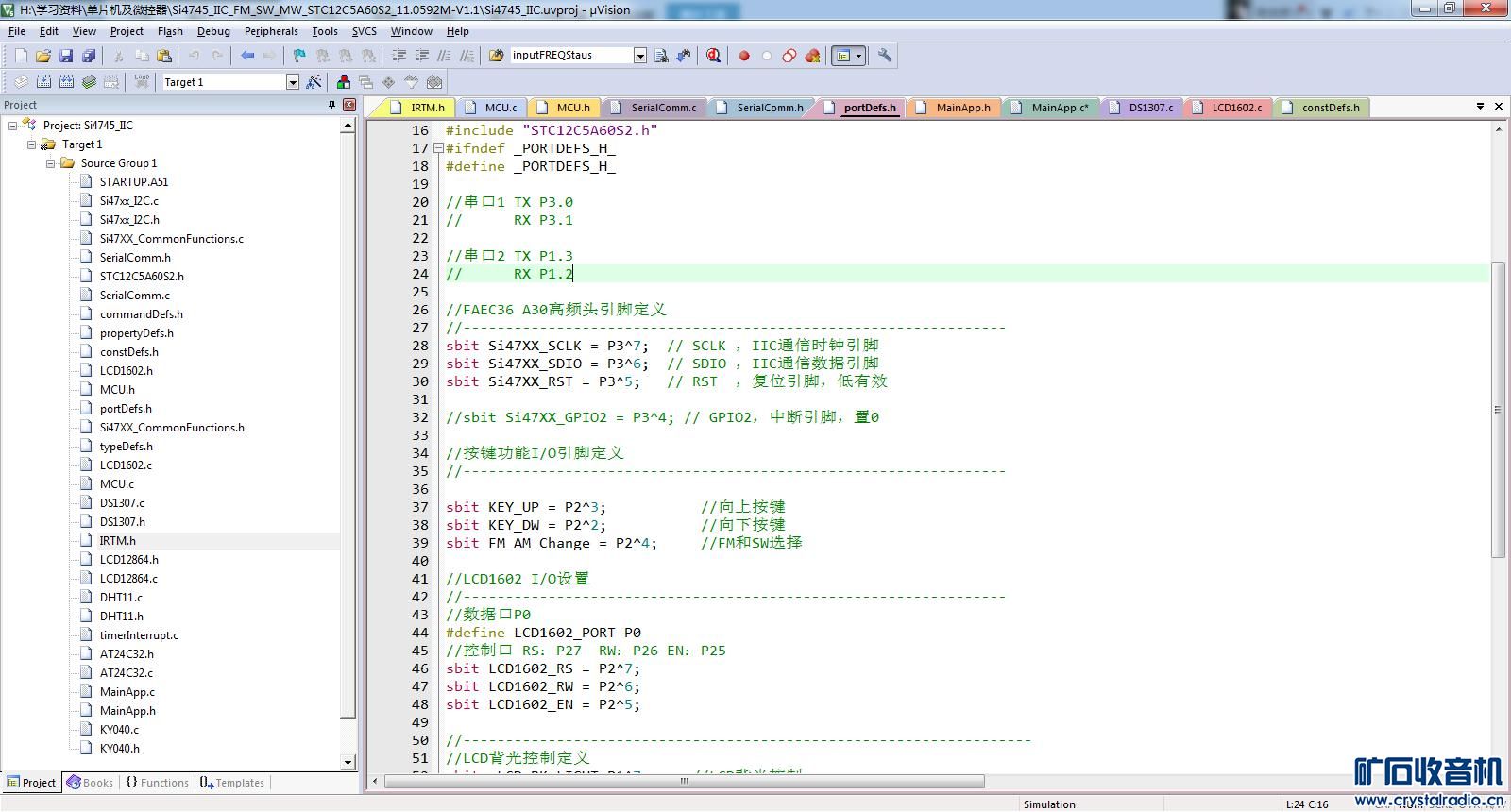The height and width of the screenshot is (812, 1511).
Task: Open the Functions panel tab
Action: pyautogui.click(x=157, y=783)
